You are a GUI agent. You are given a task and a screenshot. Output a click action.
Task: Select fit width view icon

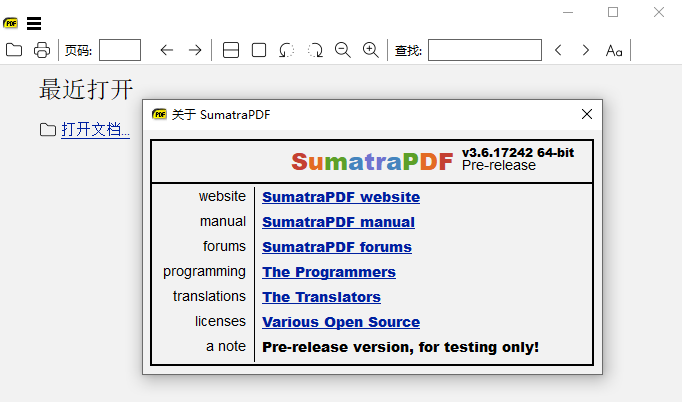click(231, 50)
